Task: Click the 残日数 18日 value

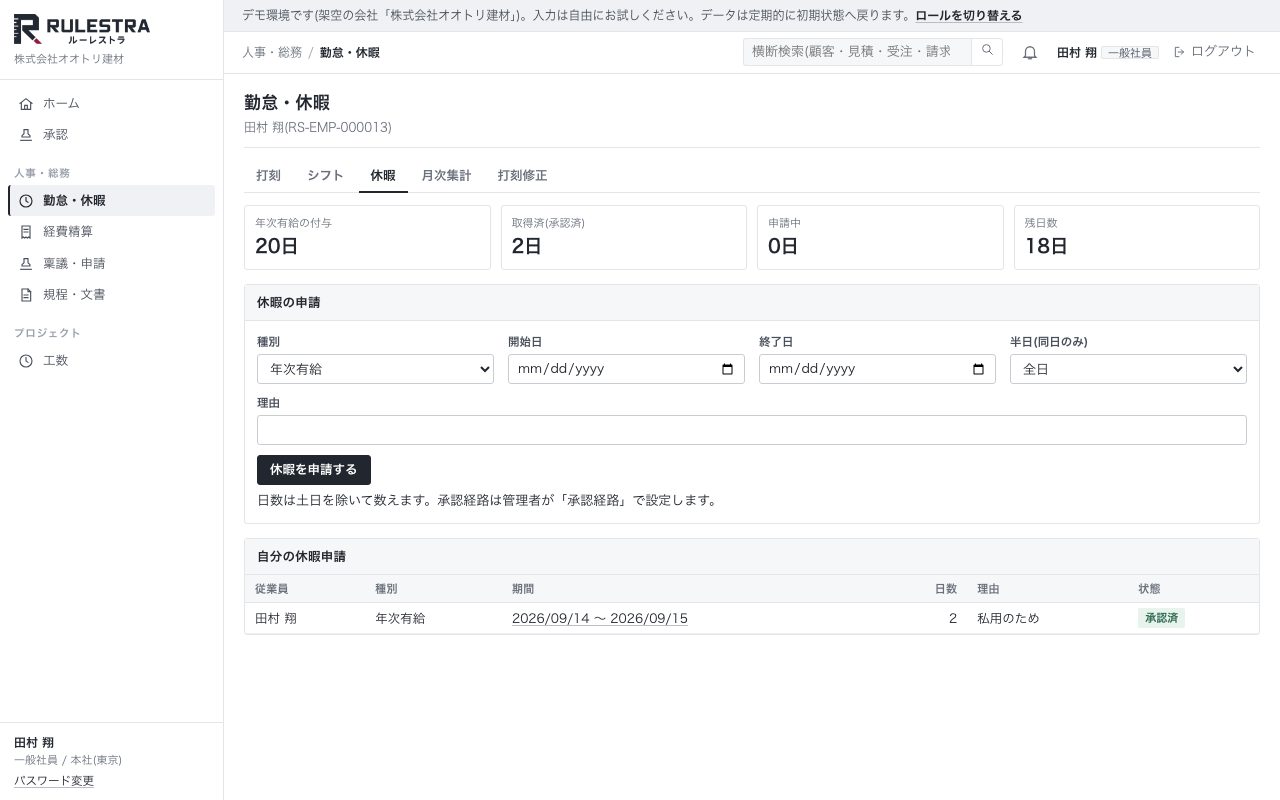Action: [1046, 246]
